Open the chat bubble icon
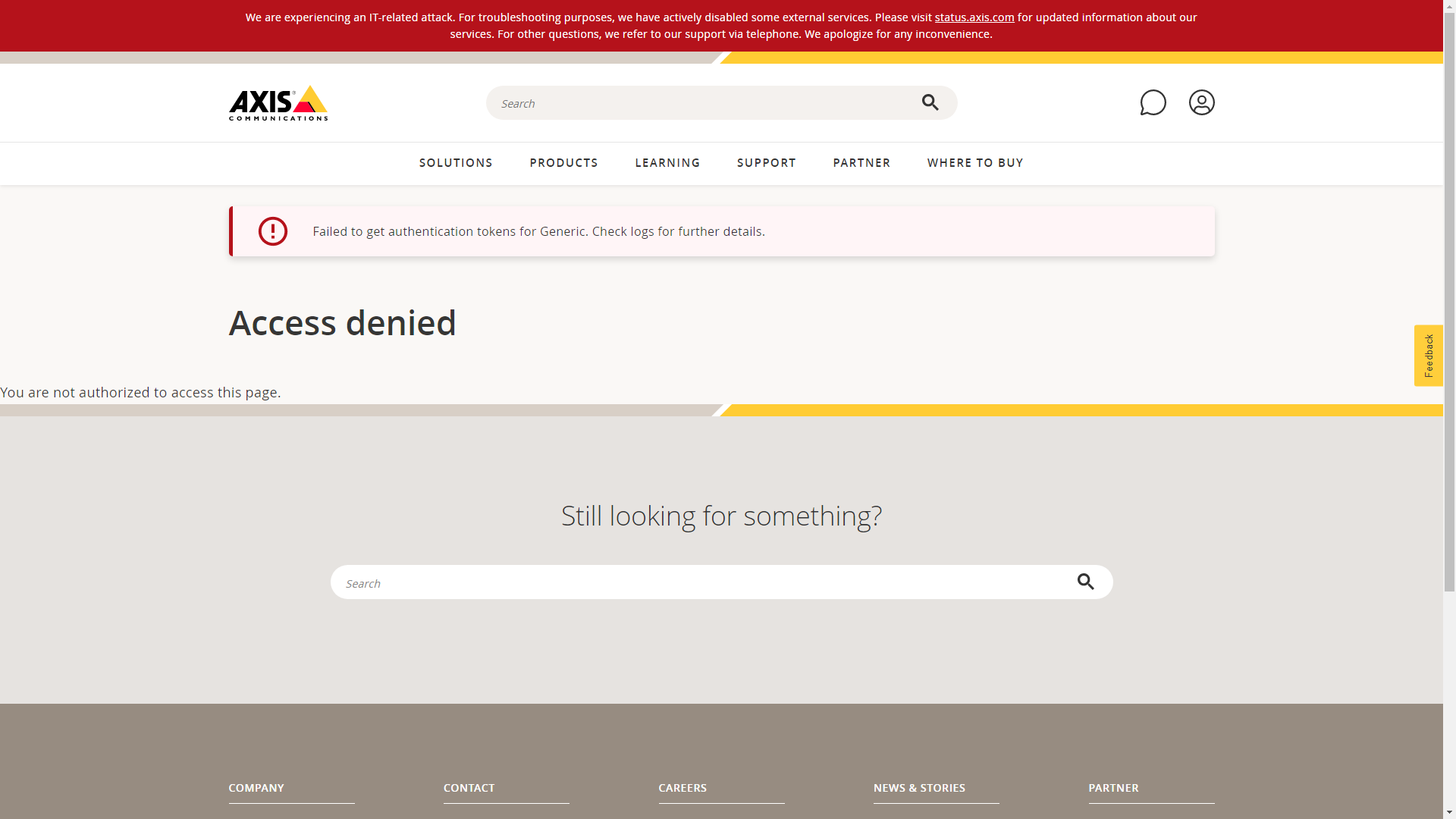1456x819 pixels. click(1153, 102)
